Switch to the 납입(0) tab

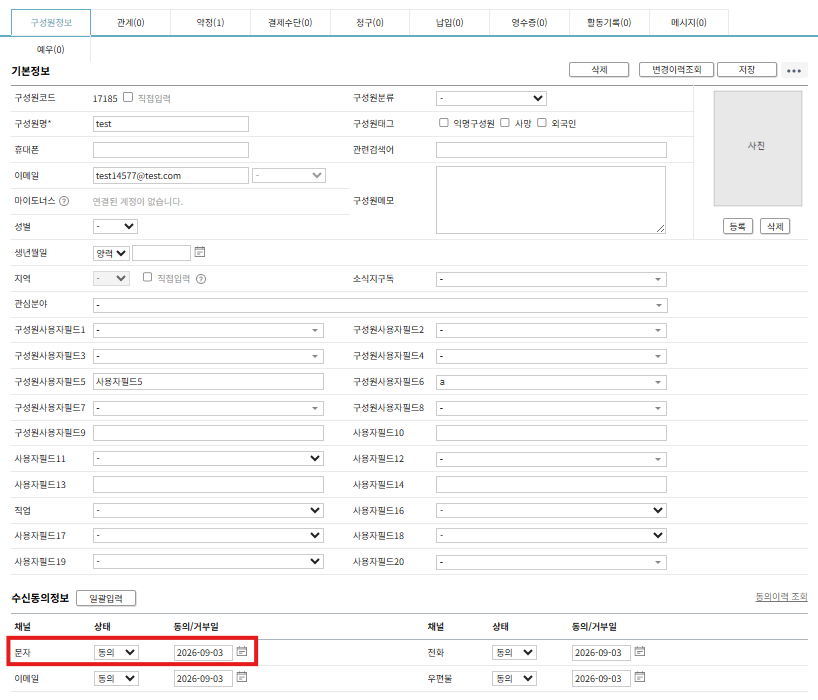(x=450, y=22)
